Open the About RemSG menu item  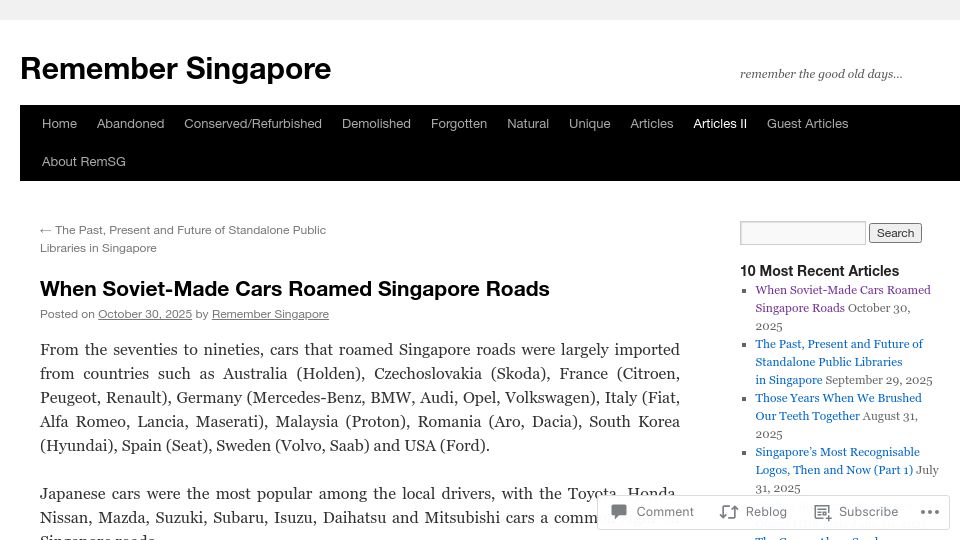(84, 162)
